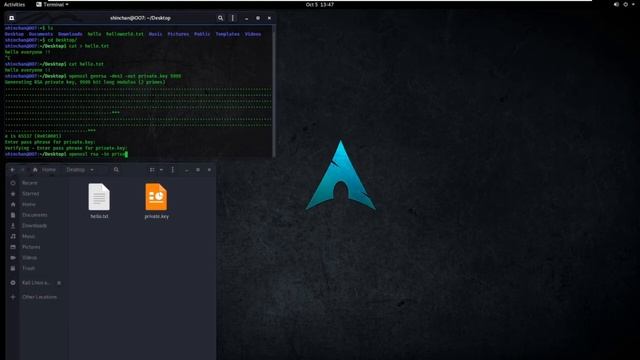
Task: Open the Files window main menu
Action: 173,170
